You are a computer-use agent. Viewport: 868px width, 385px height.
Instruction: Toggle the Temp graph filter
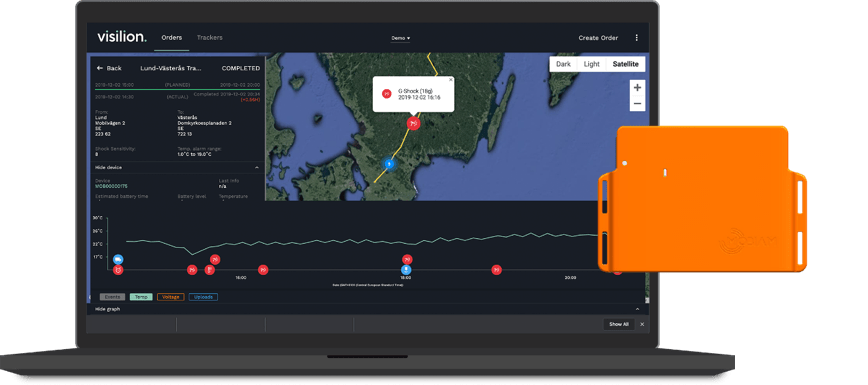click(141, 297)
